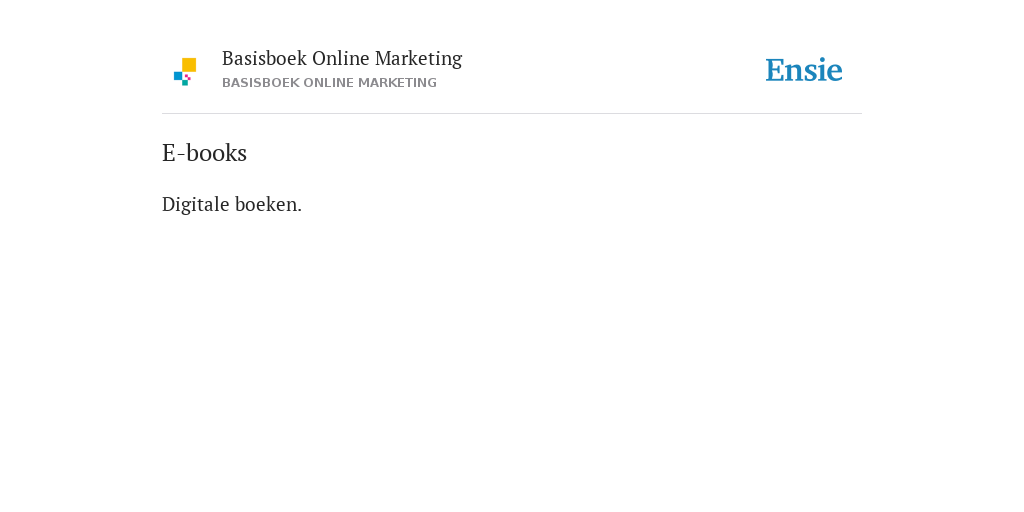1024x512 pixels.
Task: Click the yellow square in the logo
Action: [189, 65]
